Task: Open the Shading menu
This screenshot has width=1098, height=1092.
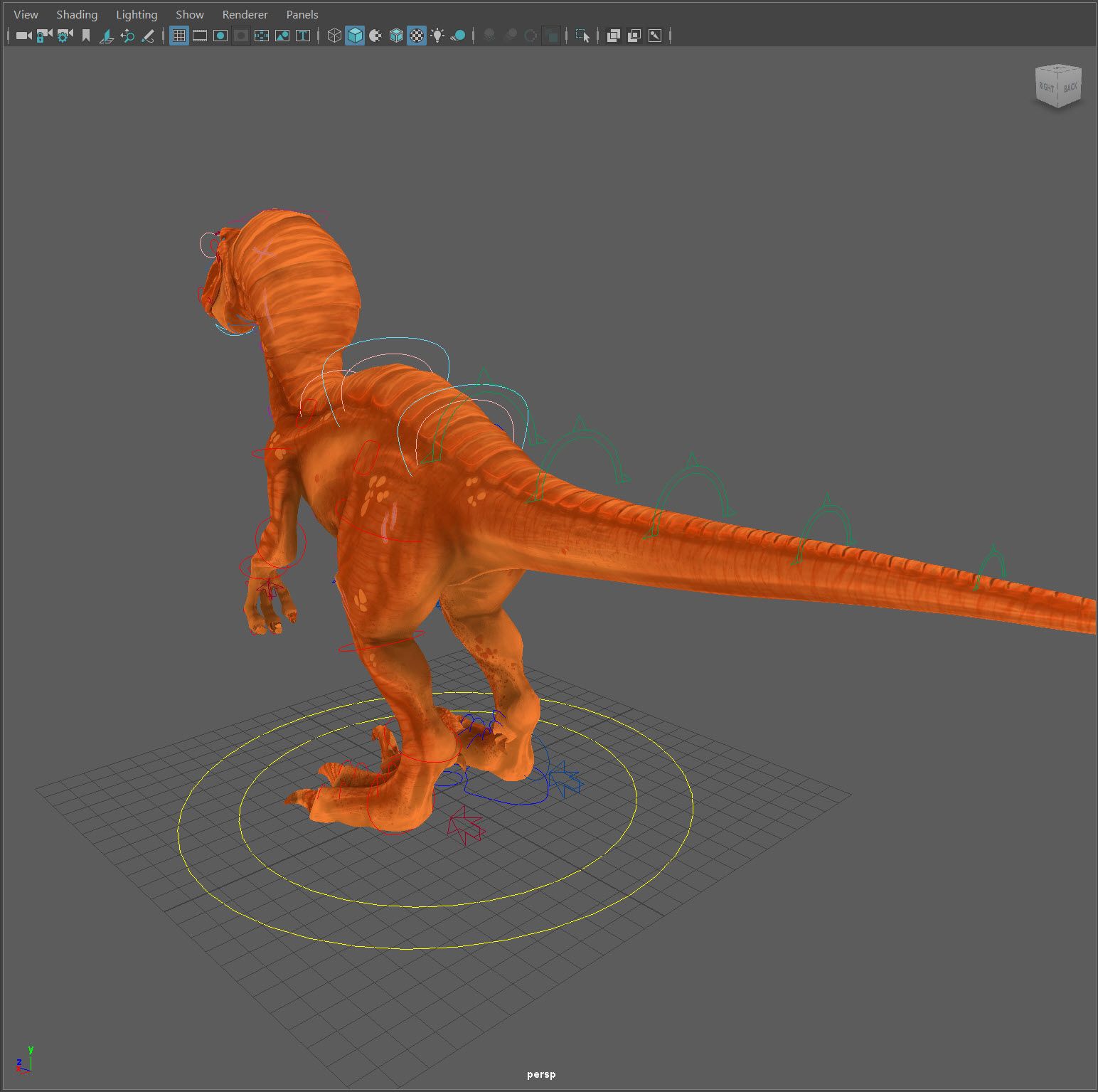Action: 77,14
